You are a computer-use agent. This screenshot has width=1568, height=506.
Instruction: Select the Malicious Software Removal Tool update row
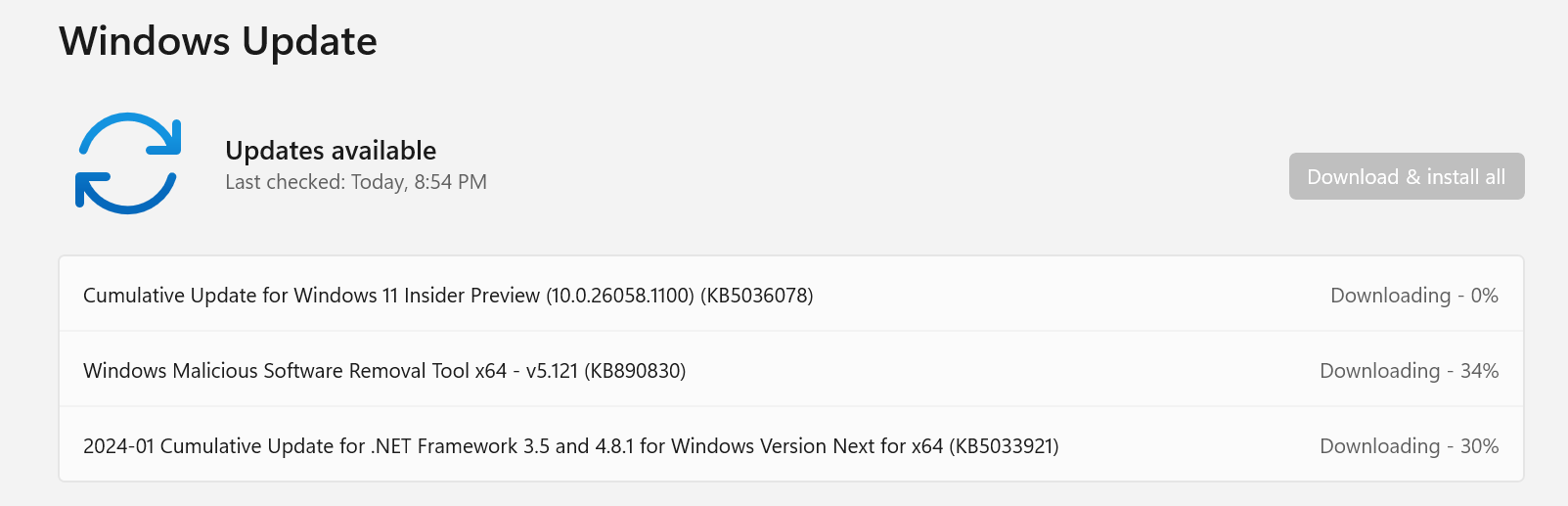point(791,370)
